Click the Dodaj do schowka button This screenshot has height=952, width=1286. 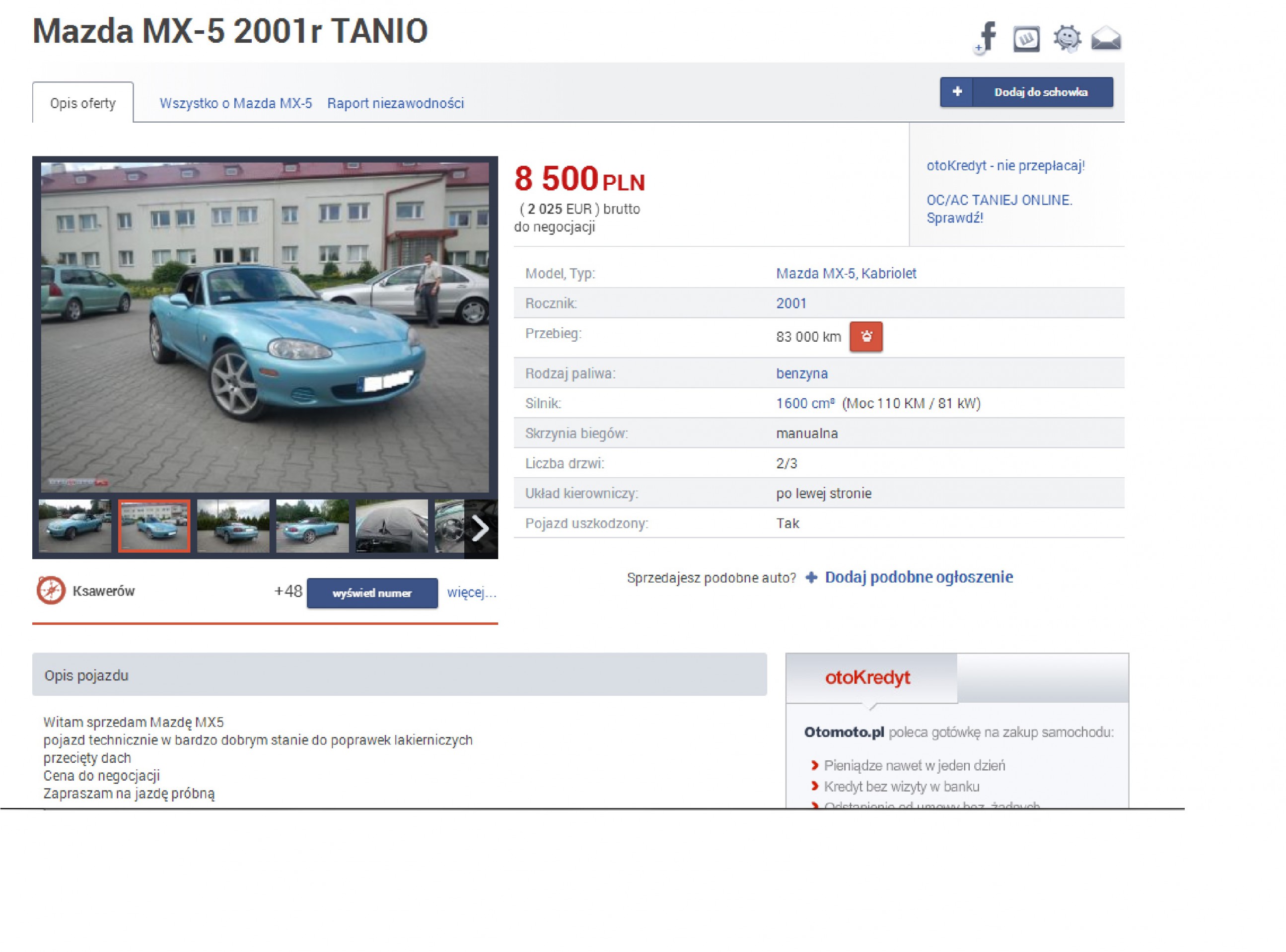click(x=1026, y=92)
